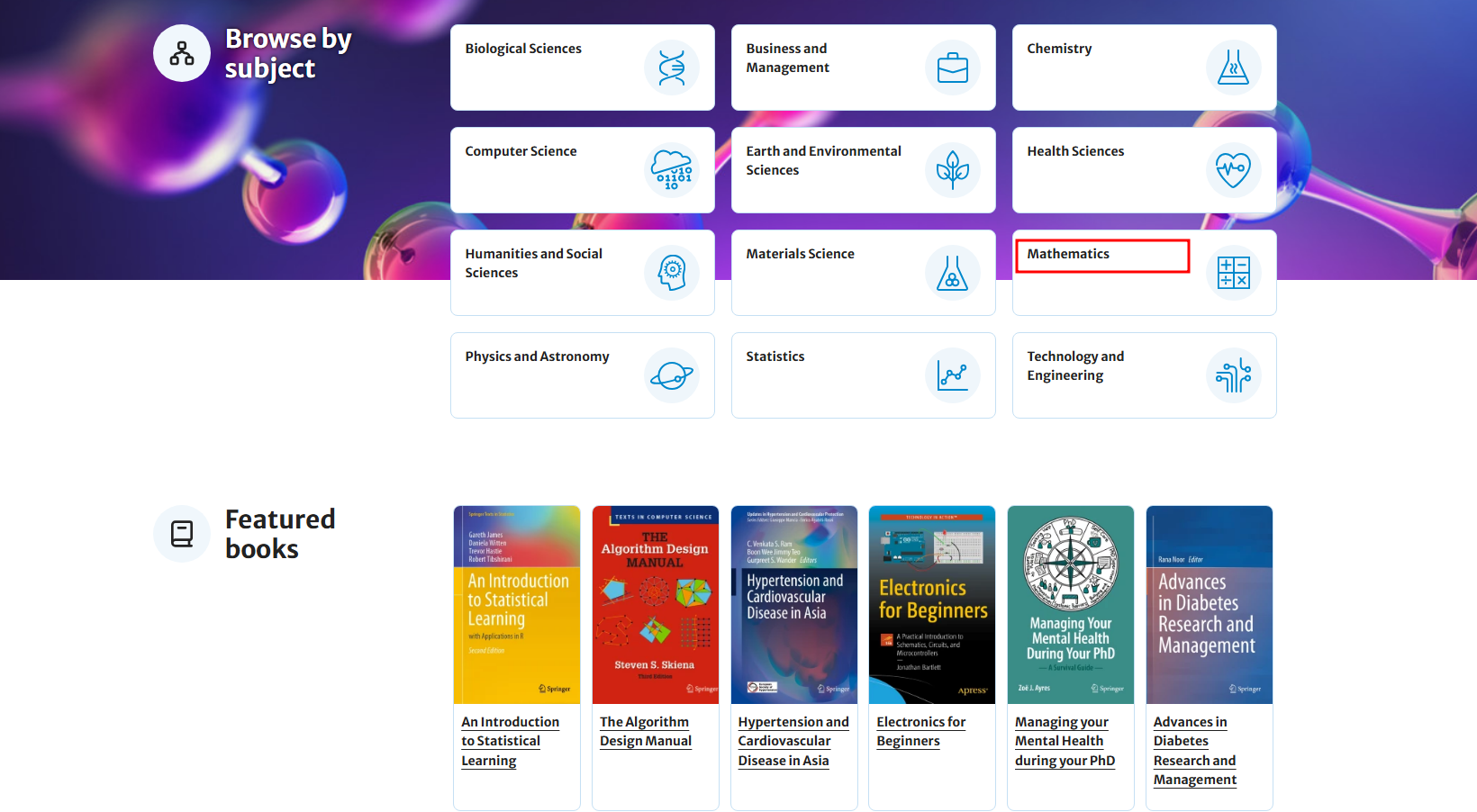Image resolution: width=1477 pixels, height=812 pixels.
Task: Click 'An Introduction to Statistical Learning' book cover
Action: 517,604
